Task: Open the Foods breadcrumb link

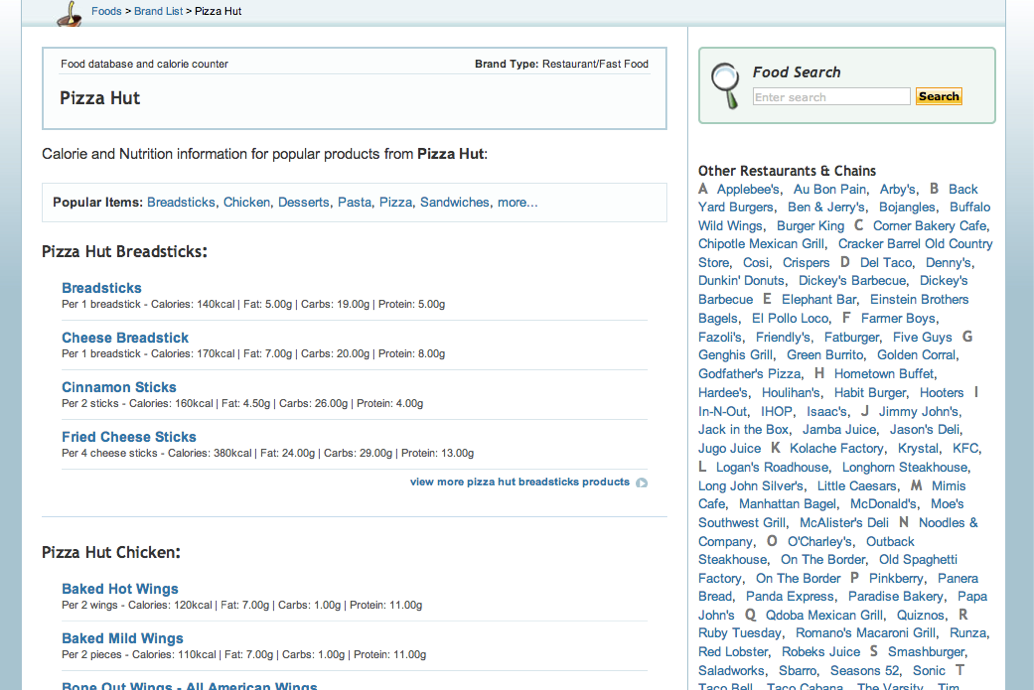Action: coord(106,11)
